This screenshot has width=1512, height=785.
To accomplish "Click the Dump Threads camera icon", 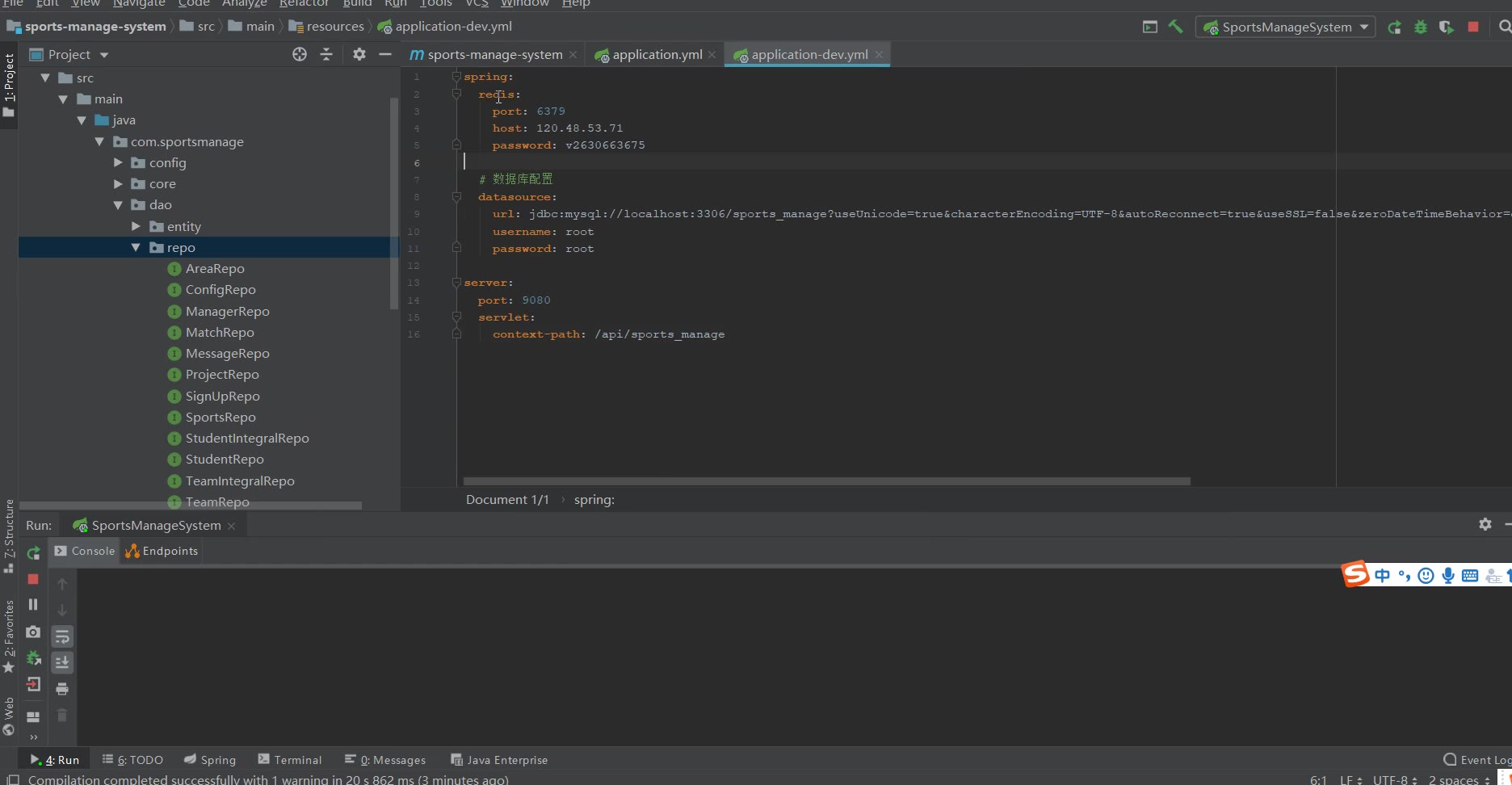I will click(x=33, y=632).
